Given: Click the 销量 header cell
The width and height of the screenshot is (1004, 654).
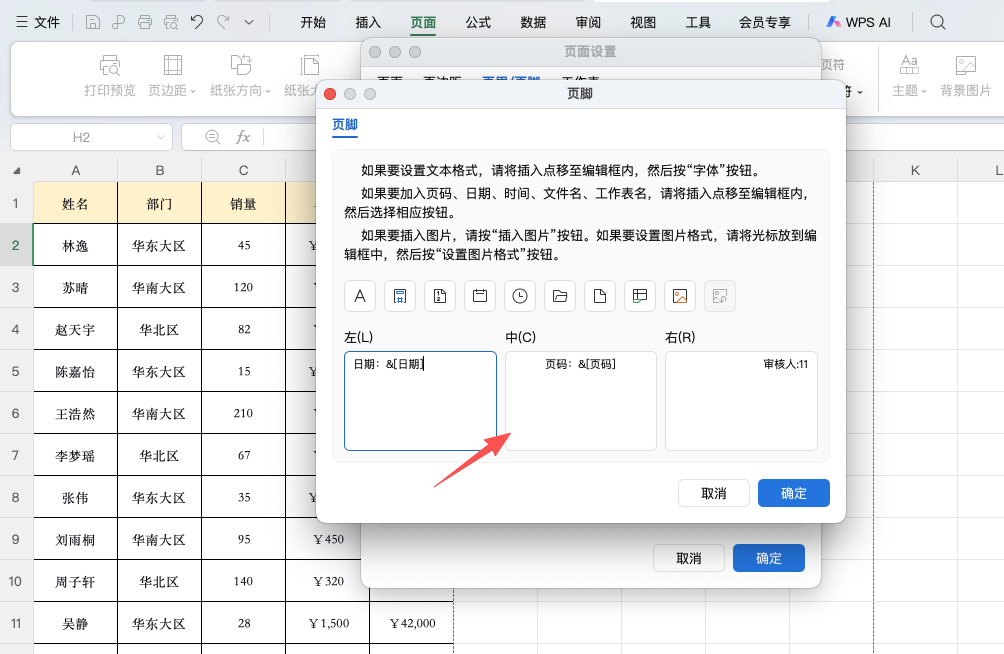Looking at the screenshot, I should point(243,204).
